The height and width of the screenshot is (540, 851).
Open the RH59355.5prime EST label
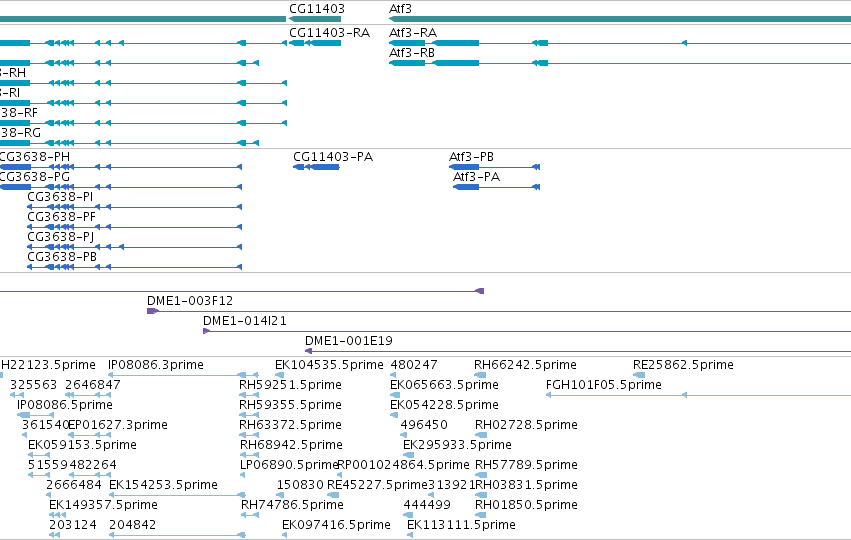[x=290, y=405]
